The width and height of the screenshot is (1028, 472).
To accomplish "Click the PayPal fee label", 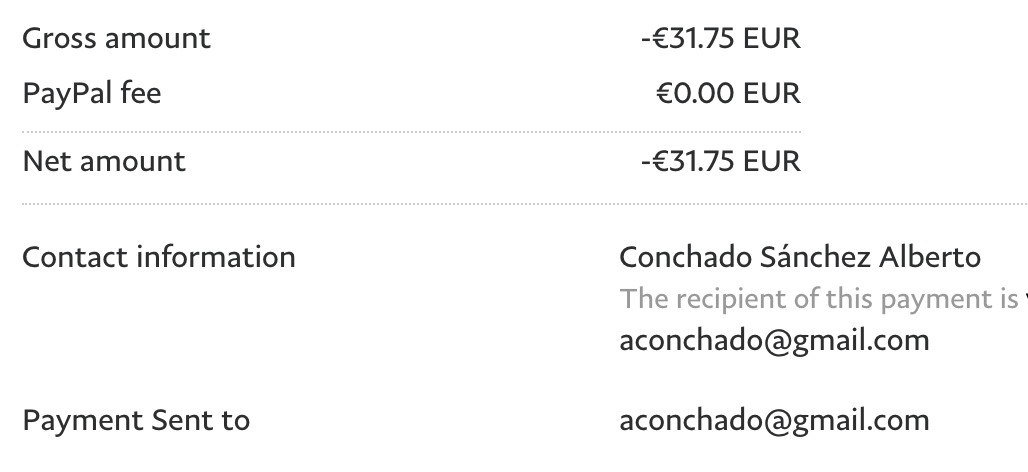I will pos(91,94).
